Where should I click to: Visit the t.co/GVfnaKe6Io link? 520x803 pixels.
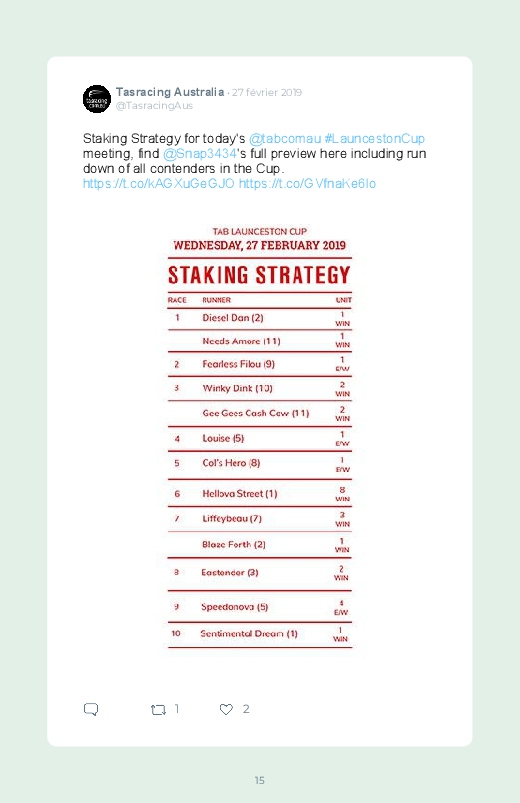tap(307, 183)
